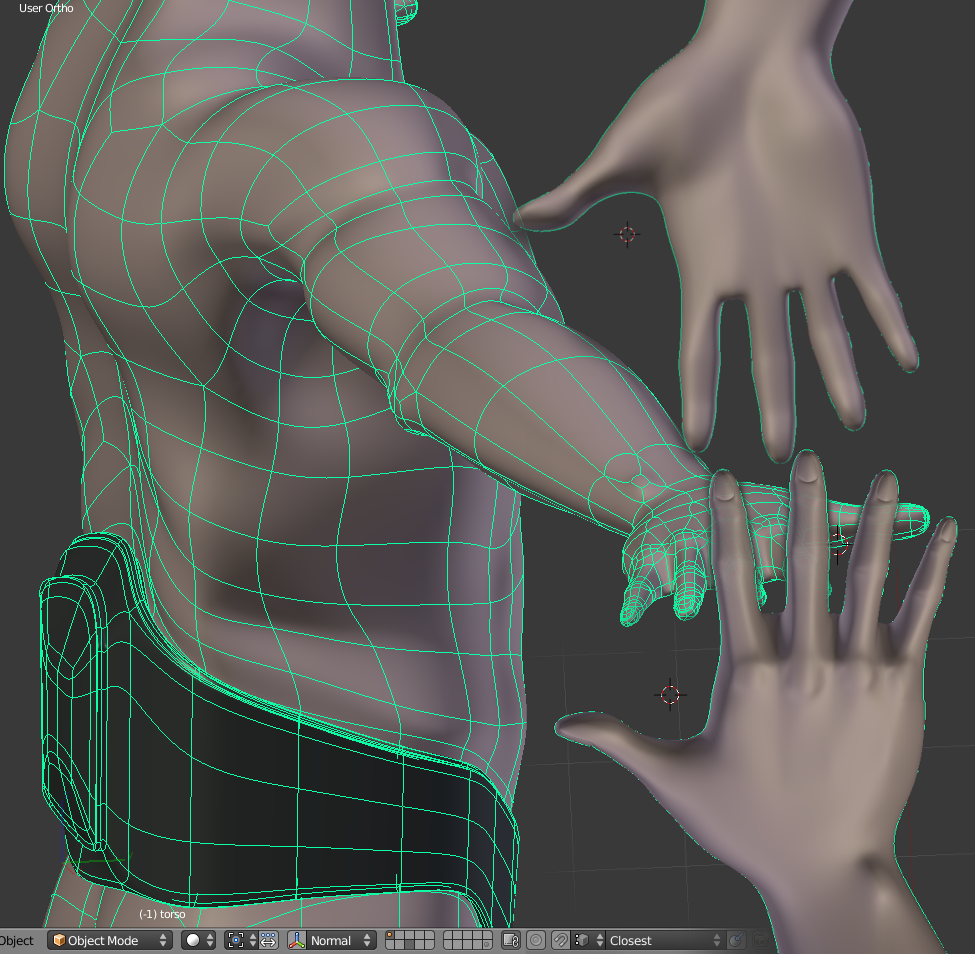Open the Object menu in the header
Image resolution: width=975 pixels, height=954 pixels.
click(x=17, y=940)
